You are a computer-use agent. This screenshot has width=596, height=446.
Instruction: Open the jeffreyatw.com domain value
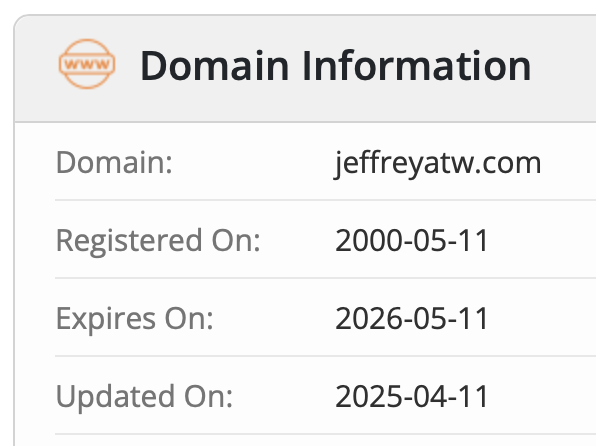(x=437, y=163)
